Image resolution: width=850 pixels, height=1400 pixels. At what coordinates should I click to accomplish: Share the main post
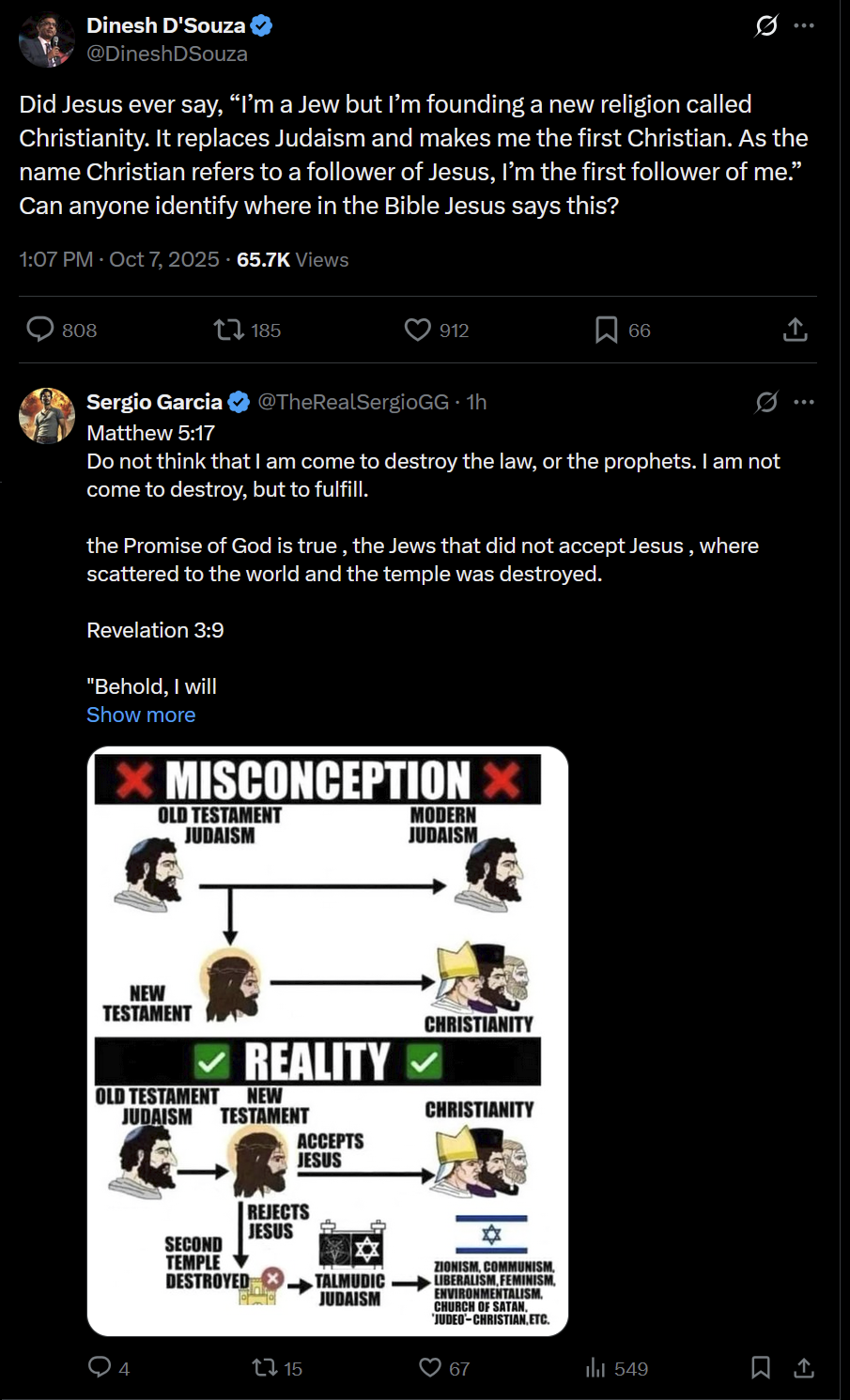(795, 330)
